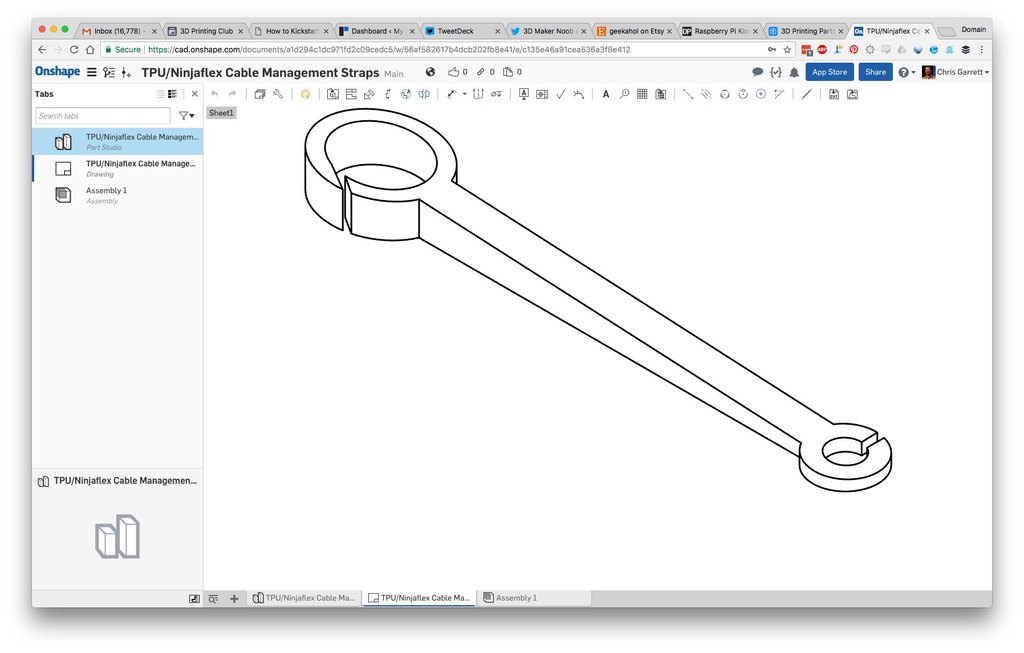Open the Help menu dropdown
The image size is (1024, 653).
pos(906,72)
